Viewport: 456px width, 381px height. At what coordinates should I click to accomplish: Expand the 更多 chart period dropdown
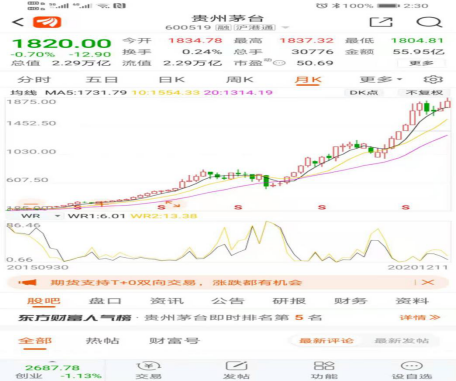tap(381, 80)
